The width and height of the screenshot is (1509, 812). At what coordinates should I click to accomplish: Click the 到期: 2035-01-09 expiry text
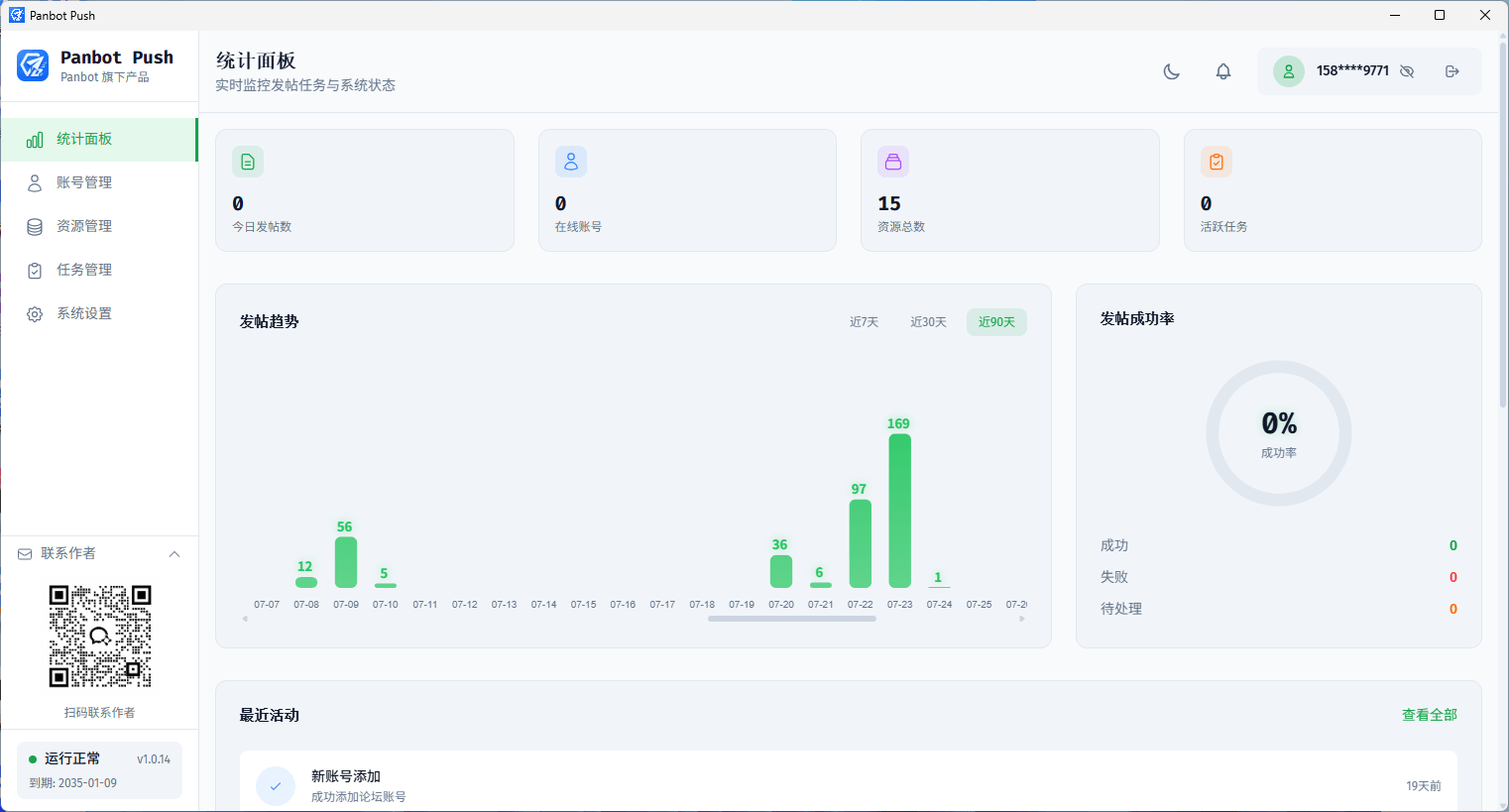point(72,783)
